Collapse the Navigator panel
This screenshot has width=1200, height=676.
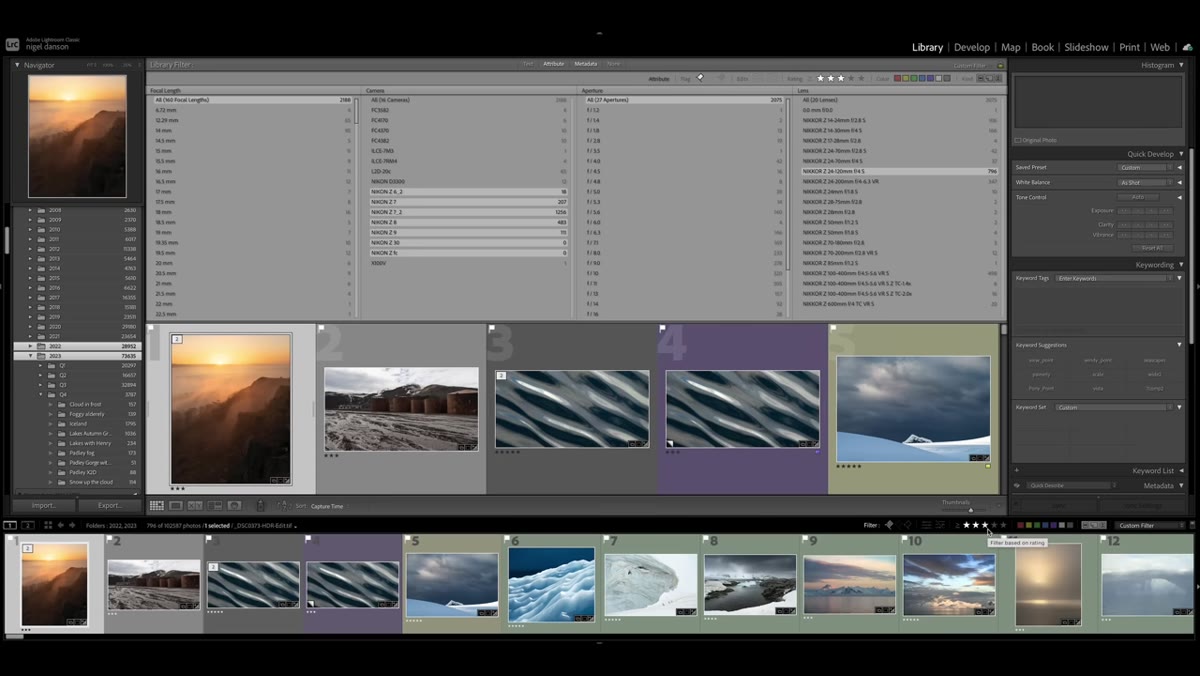coord(17,65)
